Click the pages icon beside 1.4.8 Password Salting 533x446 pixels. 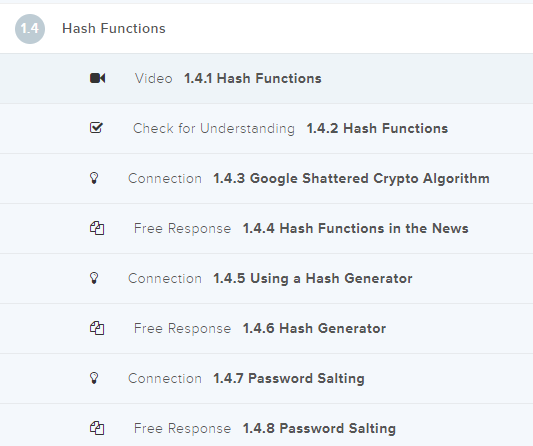coord(97,428)
